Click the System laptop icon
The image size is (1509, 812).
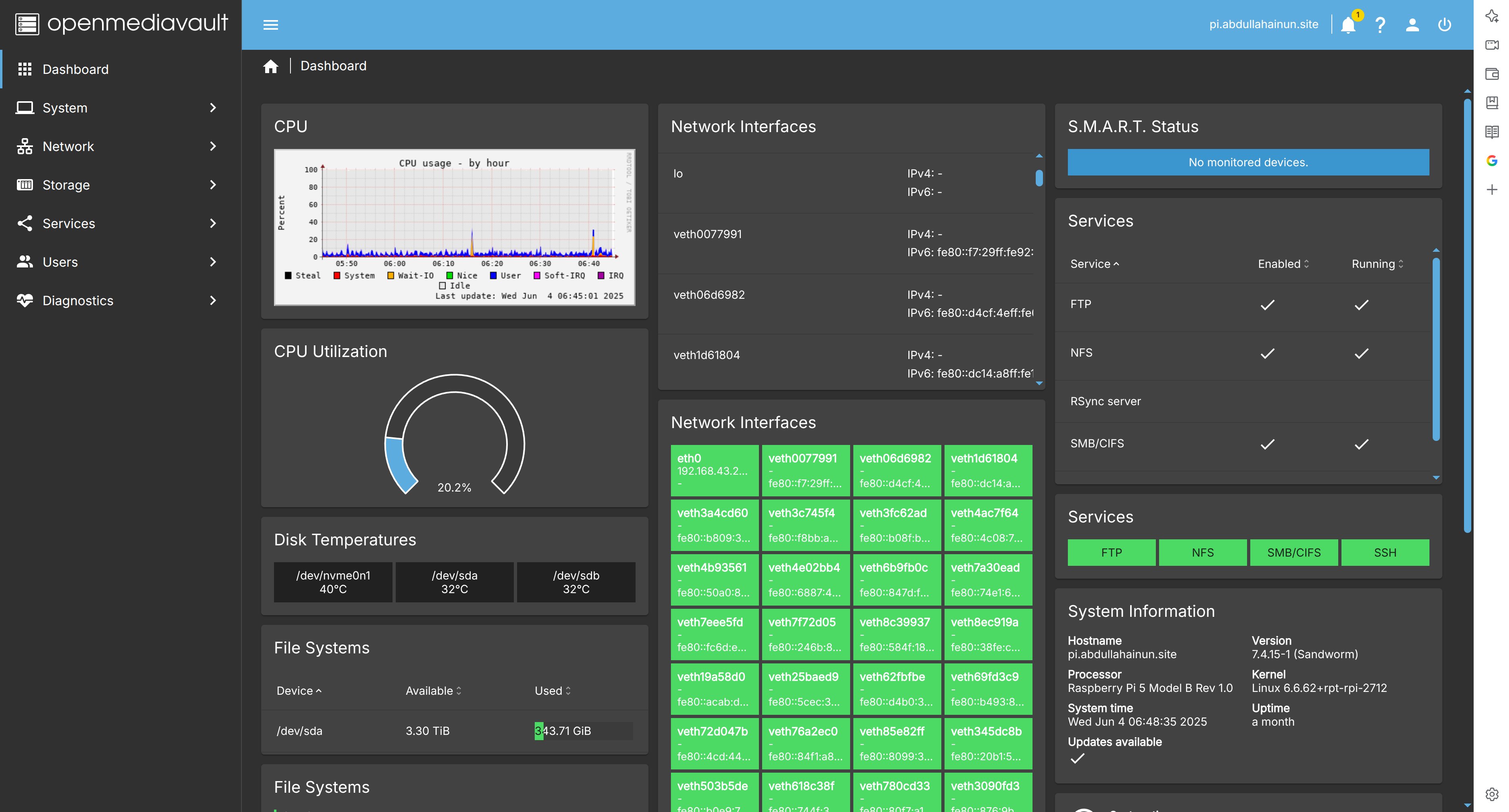[25, 108]
